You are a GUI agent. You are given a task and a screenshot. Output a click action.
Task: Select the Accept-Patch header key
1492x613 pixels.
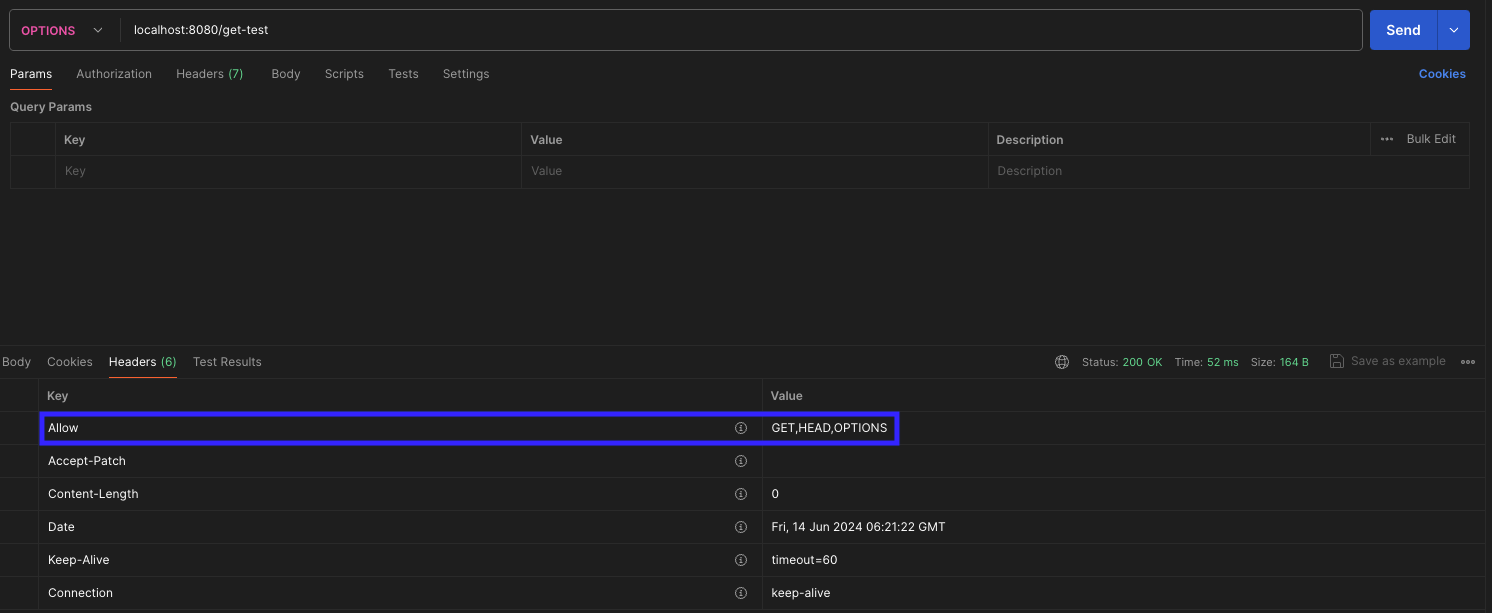click(x=87, y=461)
